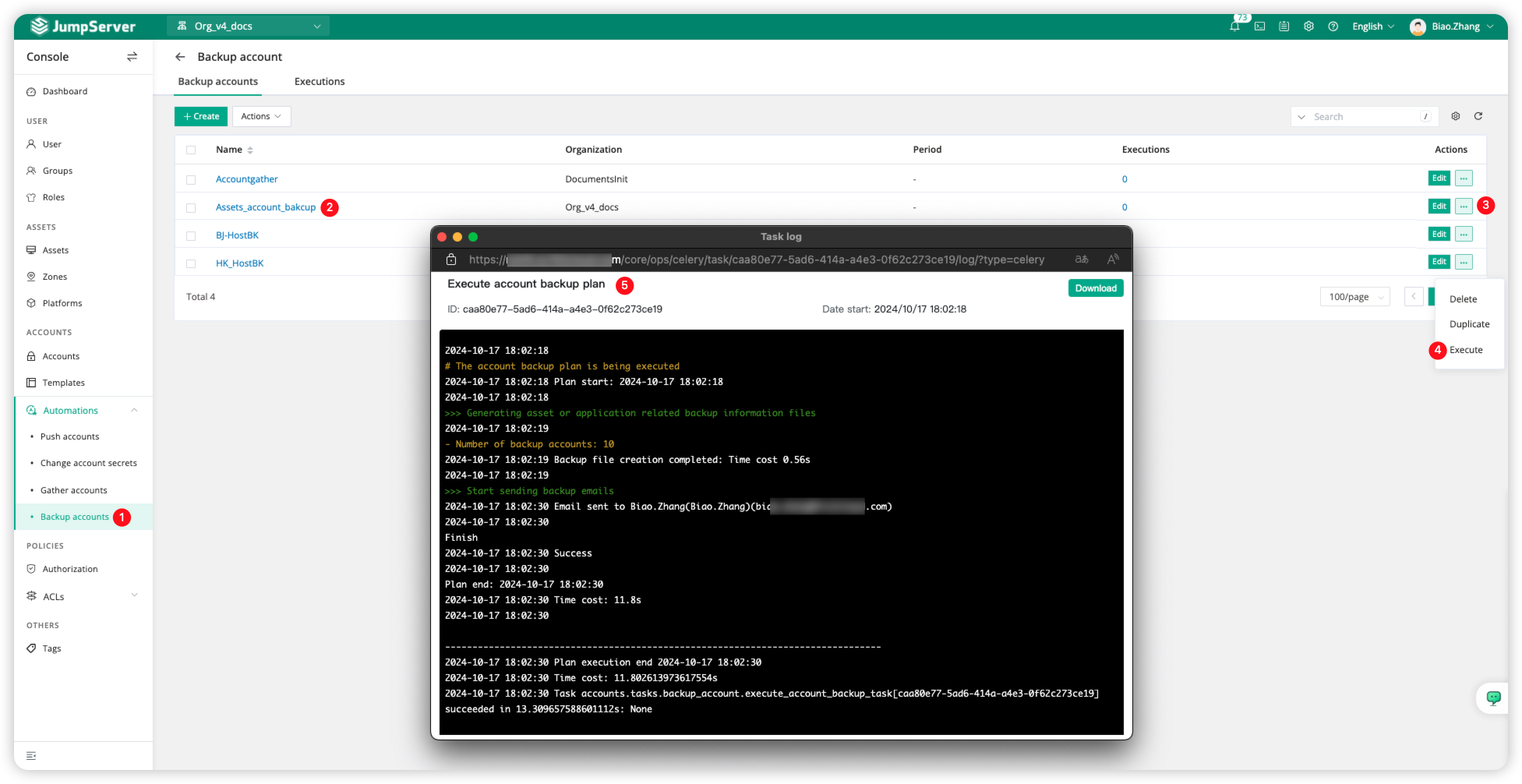Check the HK_HostBK row checkbox
Image resolution: width=1522 pixels, height=784 pixels.
[191, 263]
